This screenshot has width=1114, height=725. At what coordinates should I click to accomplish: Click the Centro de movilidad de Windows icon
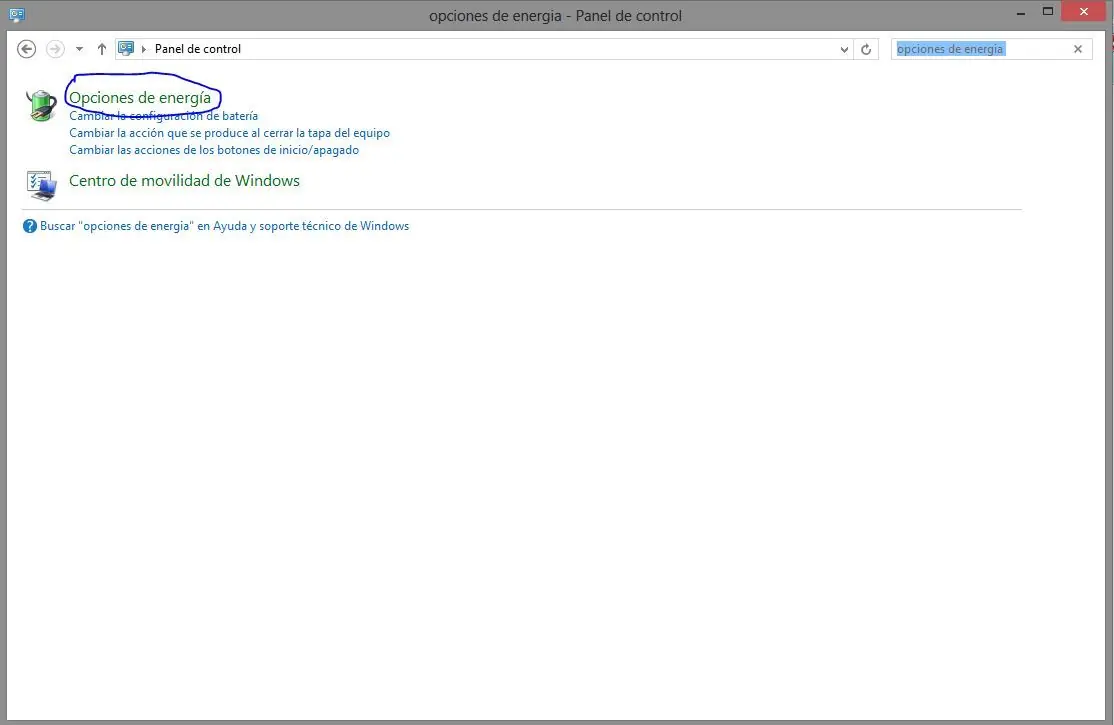(41, 185)
